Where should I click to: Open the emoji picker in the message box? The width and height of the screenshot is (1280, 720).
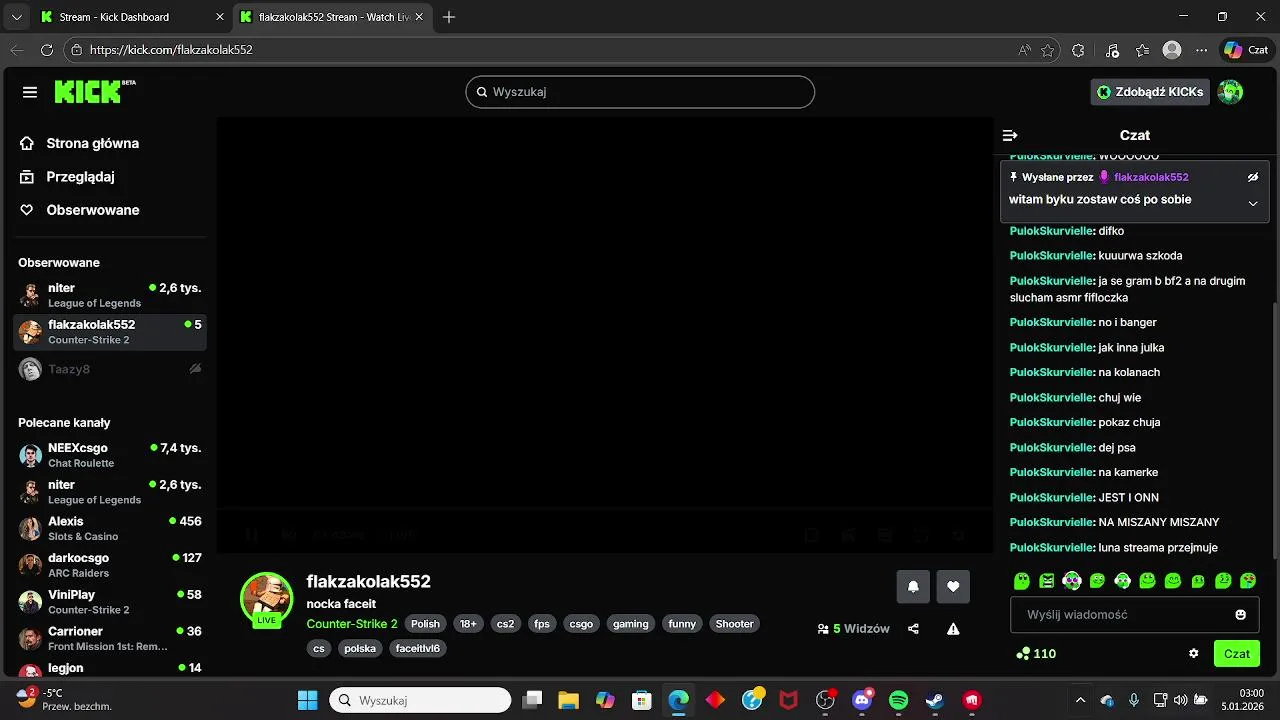pyautogui.click(x=1241, y=615)
